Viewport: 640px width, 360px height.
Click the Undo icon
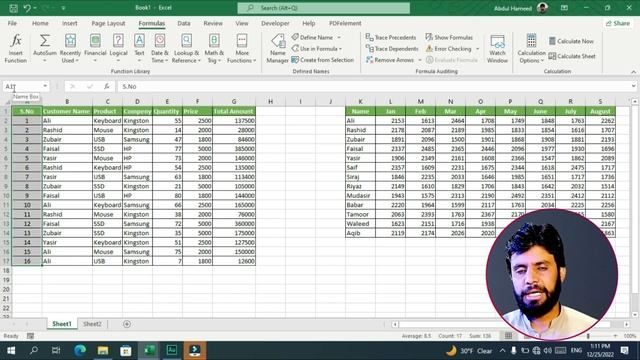point(27,8)
